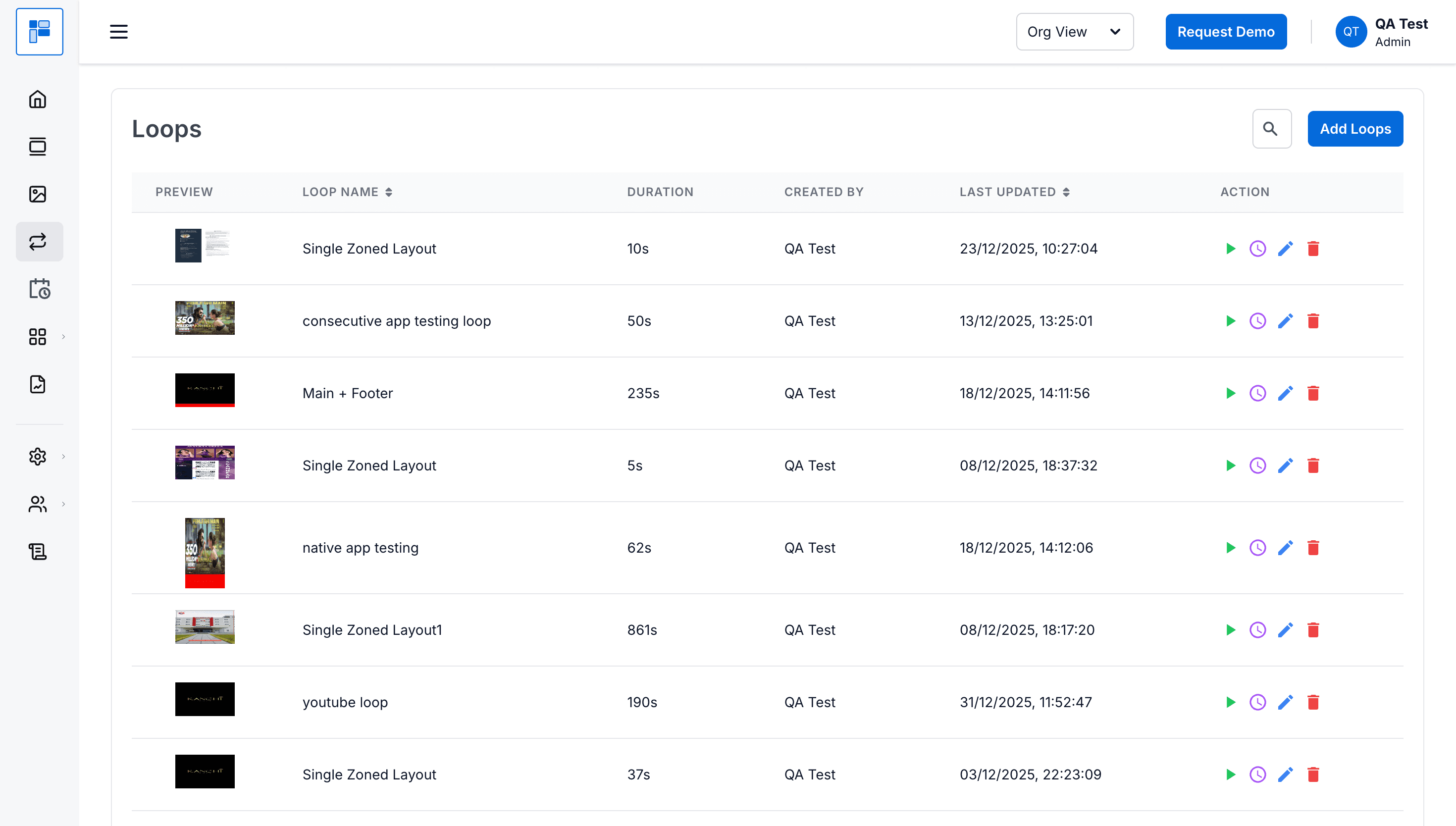The image size is (1456, 826).
Task: Schedule the Main + Footer loop
Action: click(x=1257, y=393)
